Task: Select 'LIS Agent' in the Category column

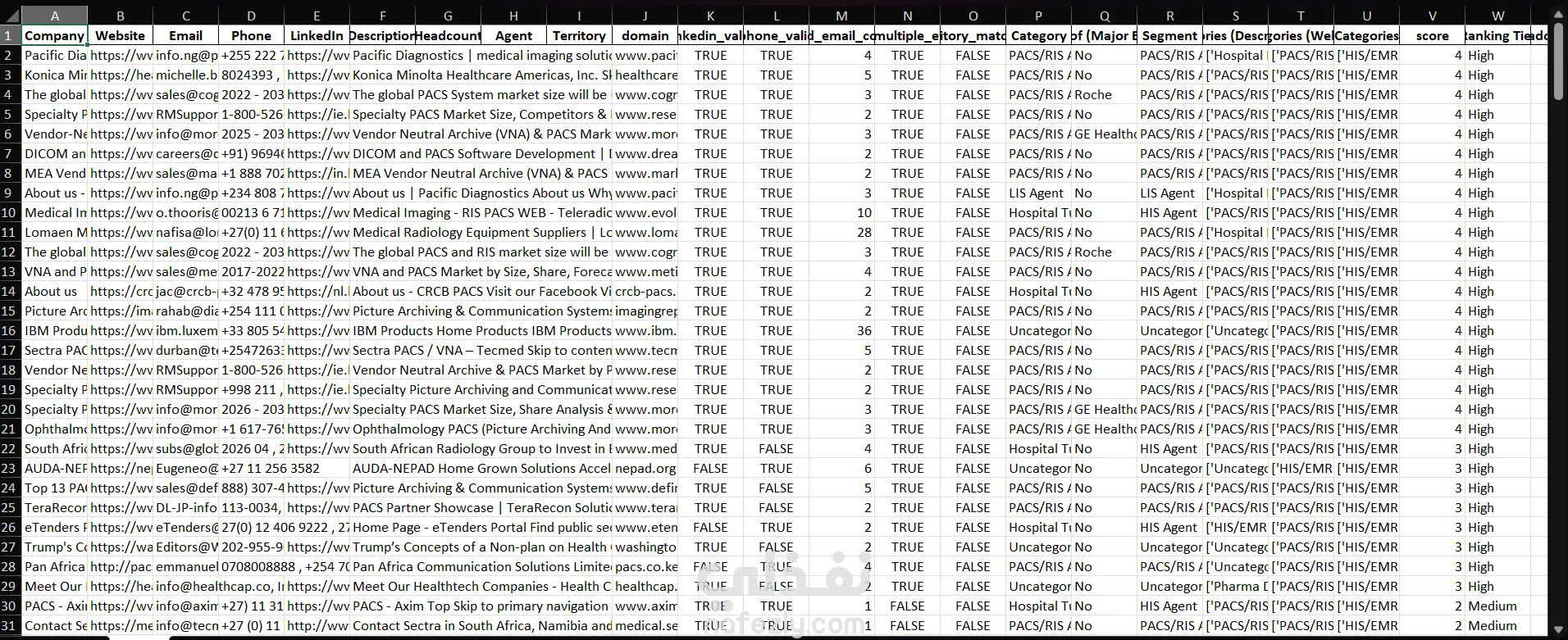Action: point(1038,193)
